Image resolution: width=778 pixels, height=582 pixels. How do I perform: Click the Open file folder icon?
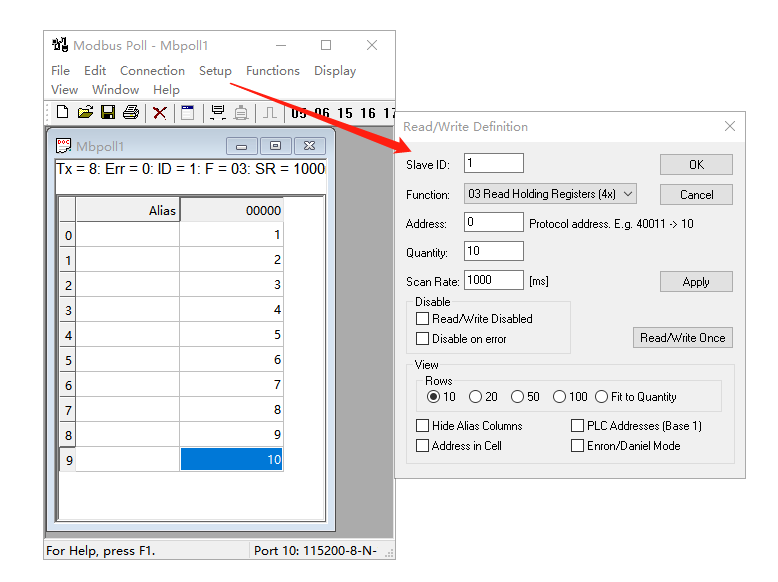(85, 112)
